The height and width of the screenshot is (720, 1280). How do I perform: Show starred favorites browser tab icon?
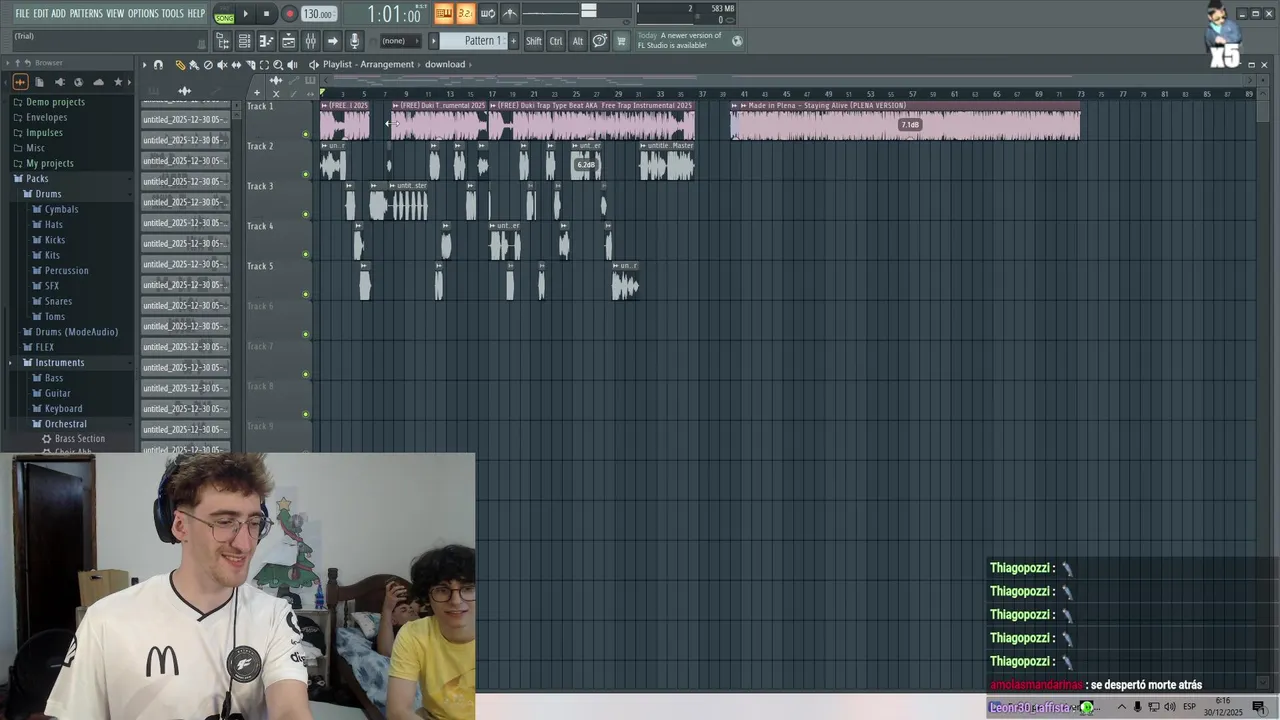click(x=118, y=82)
